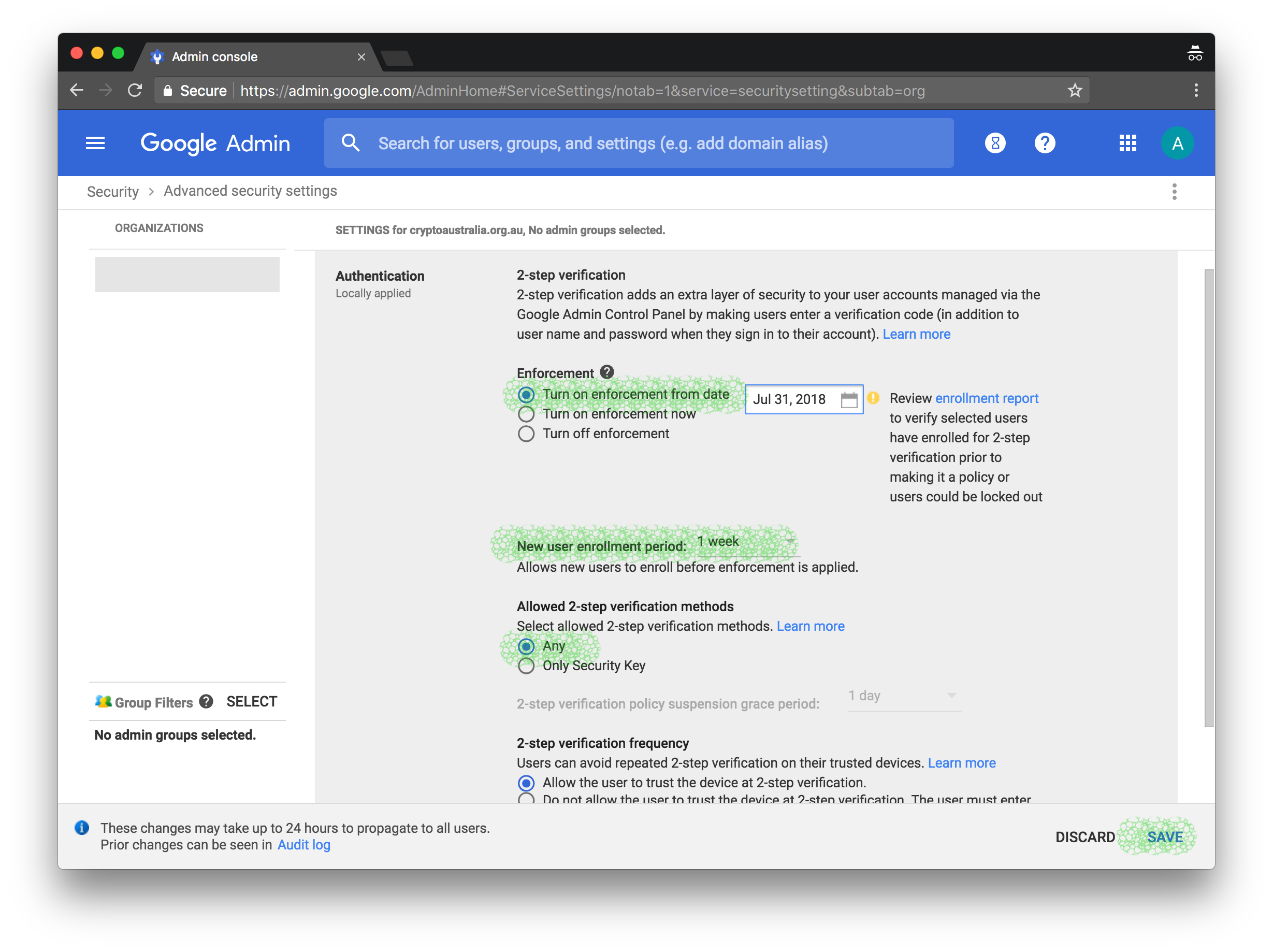Open Learn more about 2-step verification

click(x=916, y=335)
